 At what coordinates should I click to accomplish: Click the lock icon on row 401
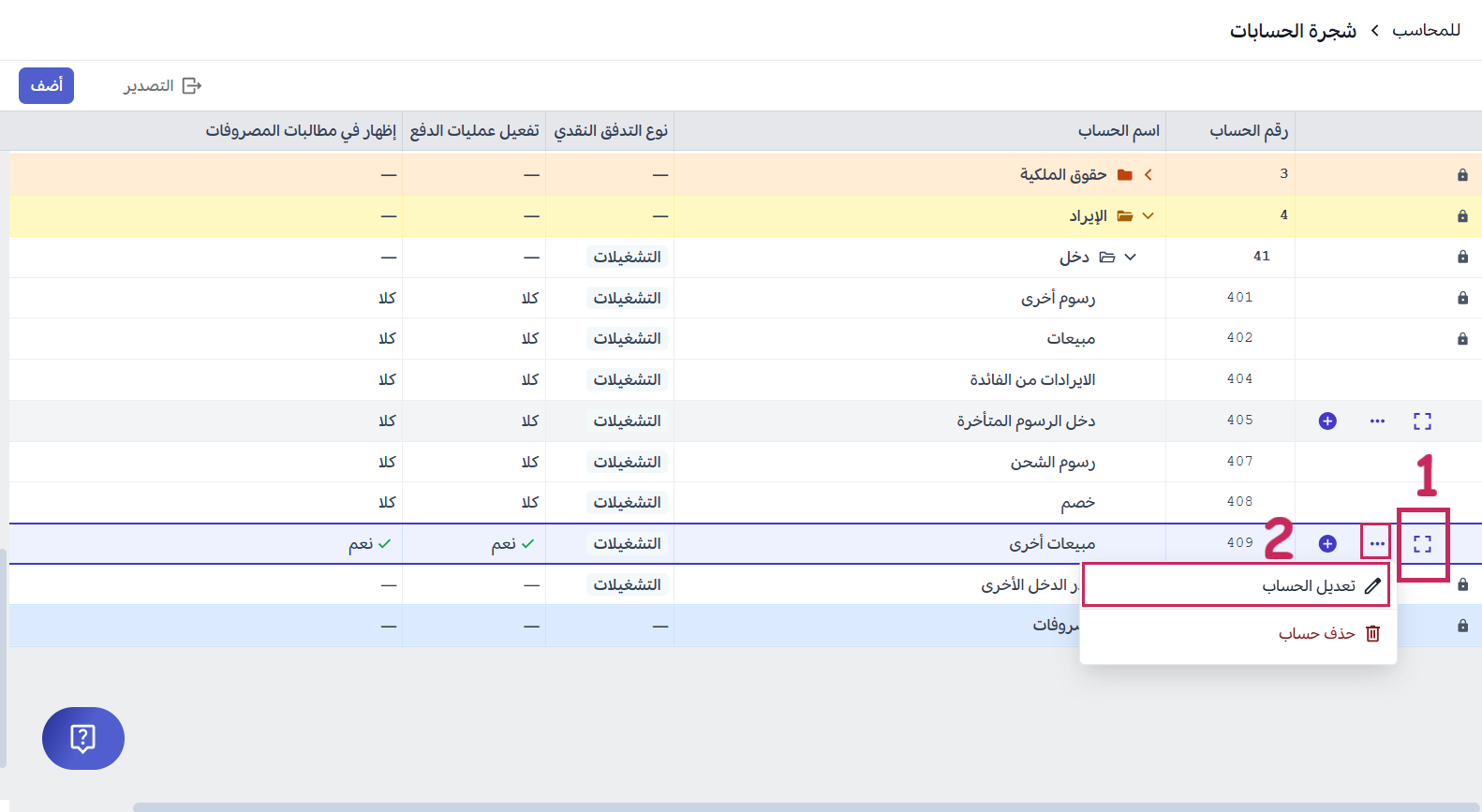(1462, 298)
